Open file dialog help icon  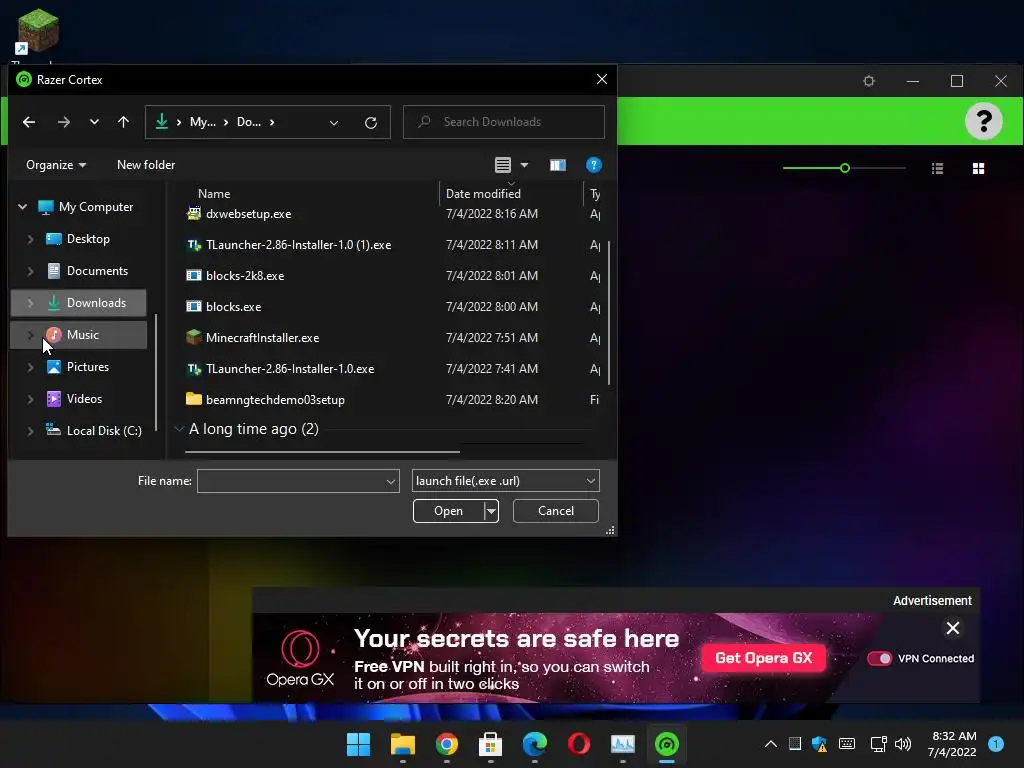coord(594,165)
